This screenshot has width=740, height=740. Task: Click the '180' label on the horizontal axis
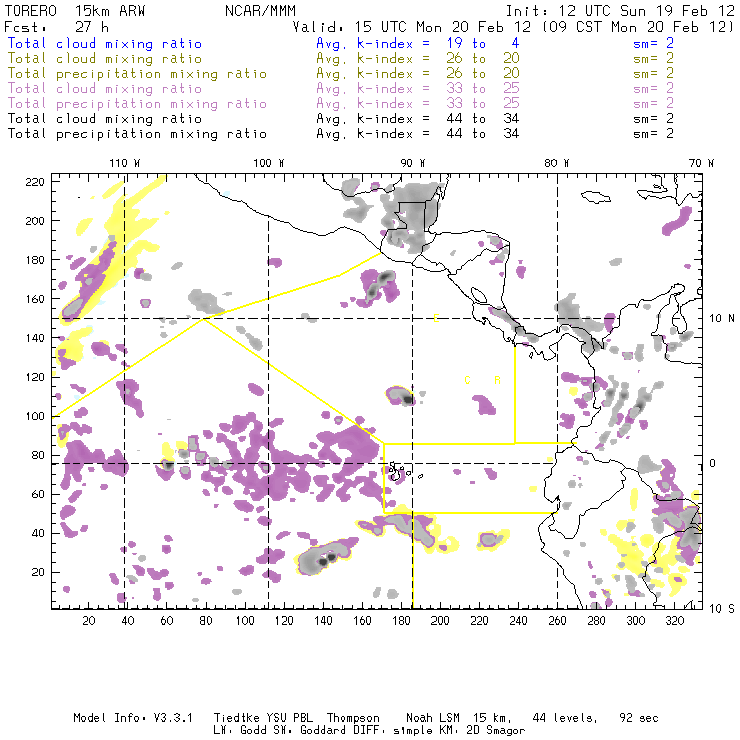[x=401, y=621]
